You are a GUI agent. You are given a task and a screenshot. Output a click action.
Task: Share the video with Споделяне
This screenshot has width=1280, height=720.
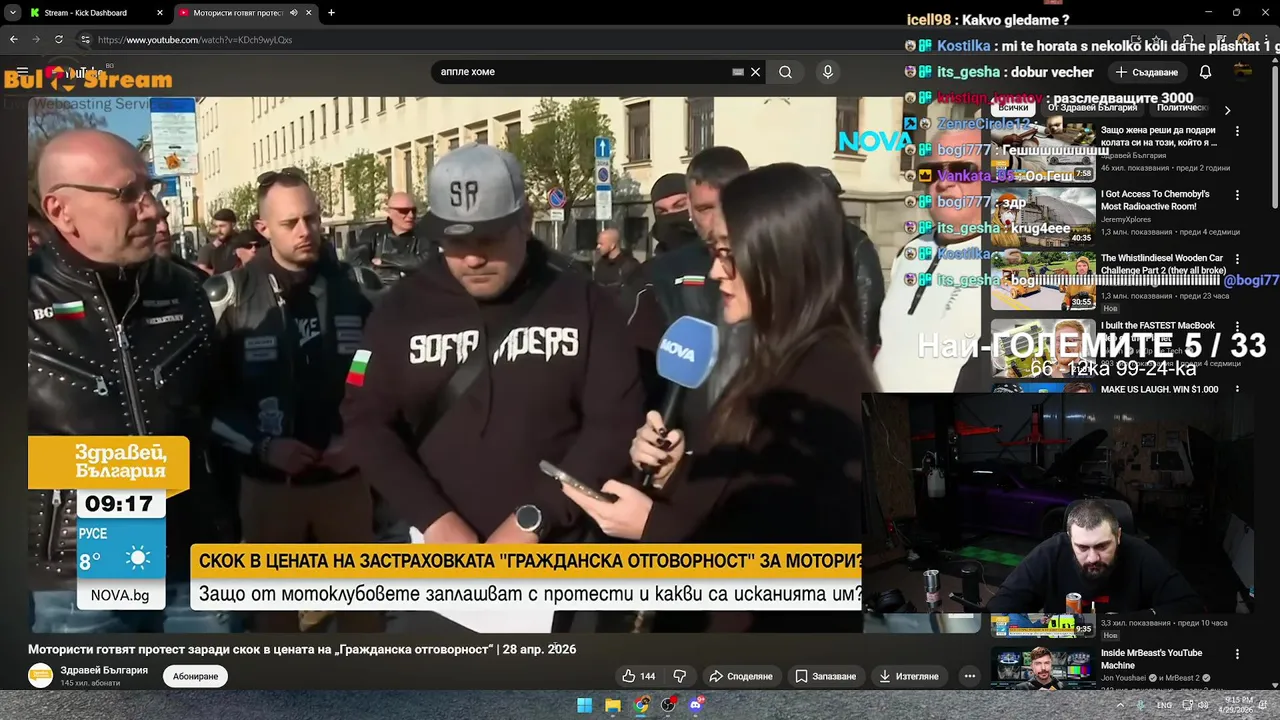[741, 676]
